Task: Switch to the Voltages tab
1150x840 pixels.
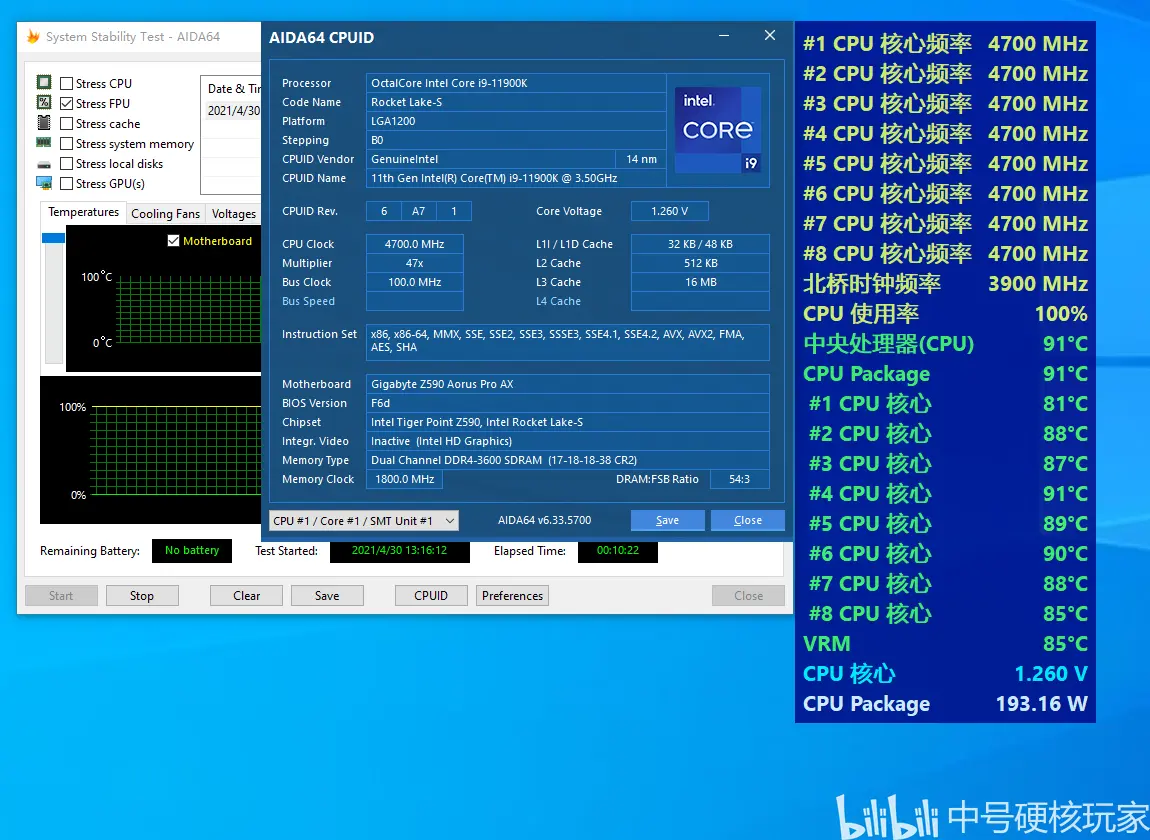Action: coord(233,213)
